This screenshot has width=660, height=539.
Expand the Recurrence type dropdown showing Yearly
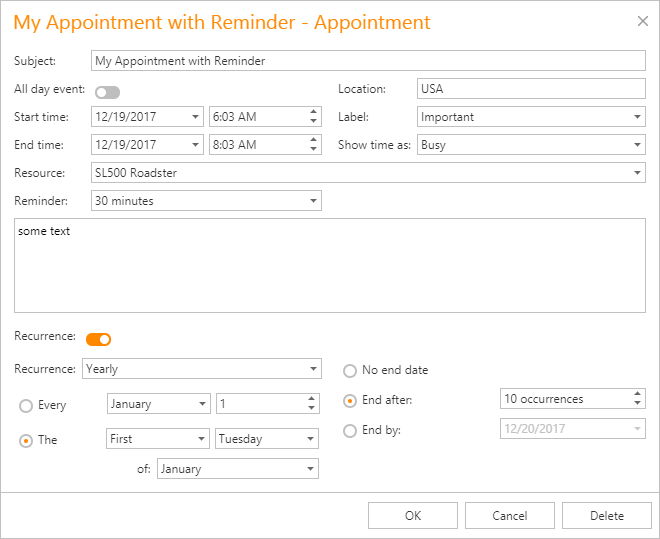point(313,369)
